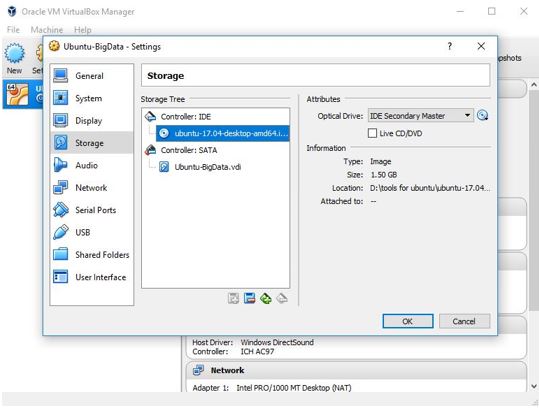The width and height of the screenshot is (539, 408).
Task: Close the Ubuntu-BigData Settings dialog
Action: coord(481,46)
